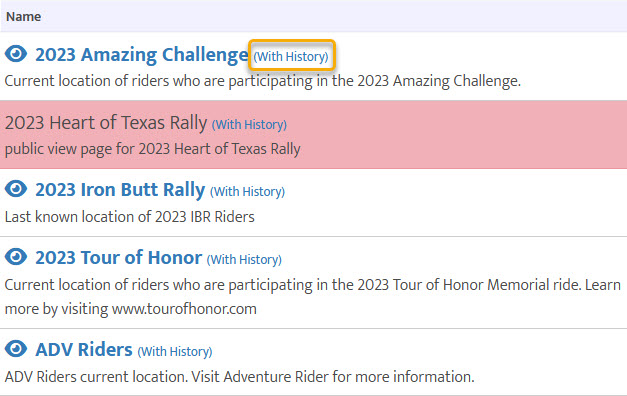Open With History for 2023 Tour of Honor
This screenshot has width=627, height=396.
coord(244,260)
